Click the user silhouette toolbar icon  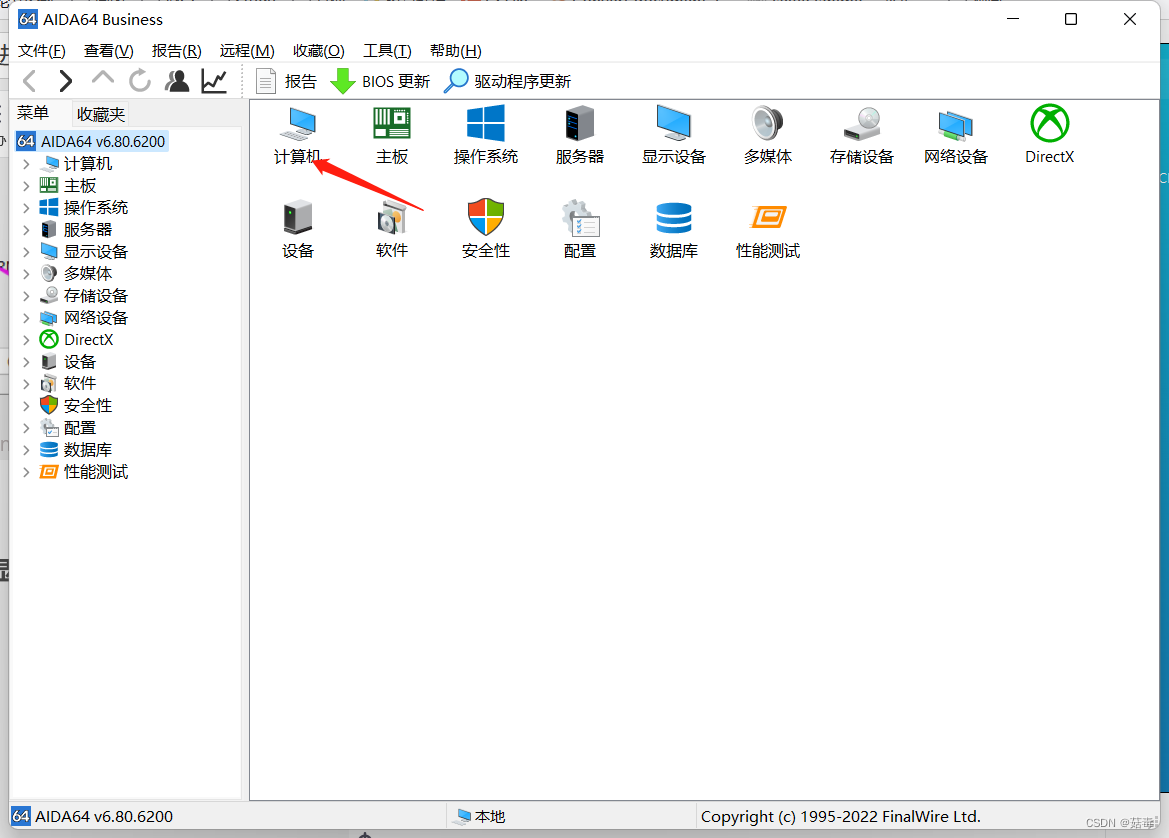click(x=177, y=81)
